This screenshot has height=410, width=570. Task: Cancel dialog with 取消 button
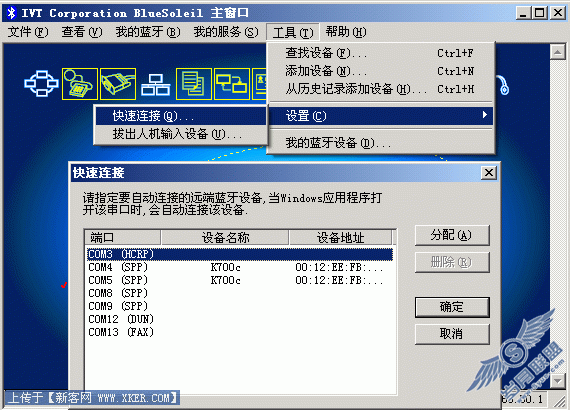click(x=452, y=334)
